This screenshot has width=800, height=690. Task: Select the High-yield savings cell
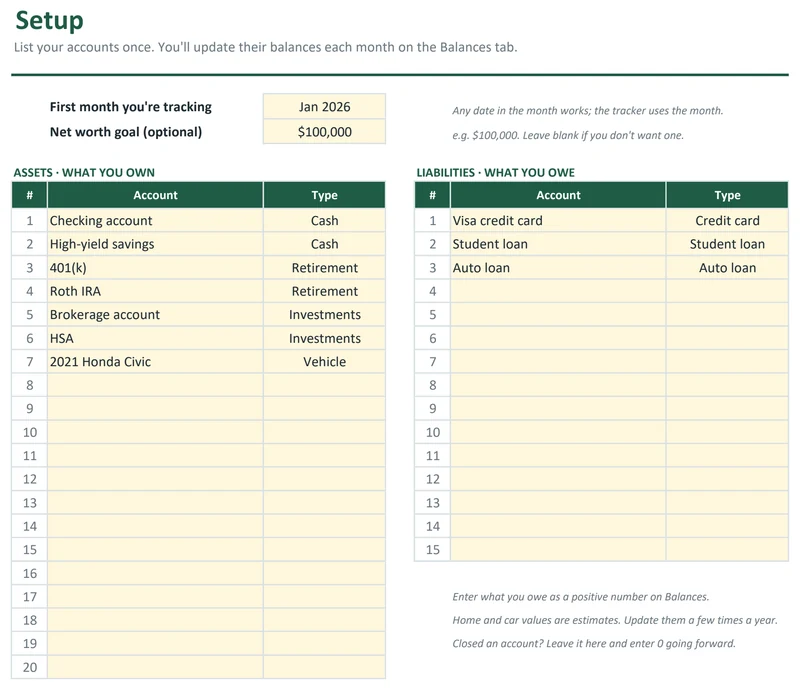[155, 244]
